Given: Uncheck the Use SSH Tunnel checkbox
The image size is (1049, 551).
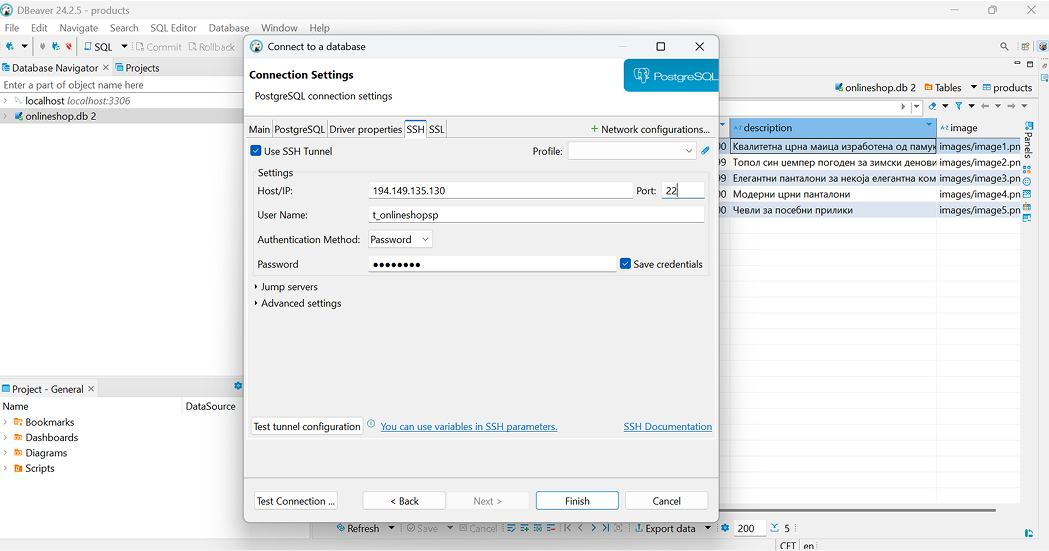Looking at the screenshot, I should pos(256,151).
